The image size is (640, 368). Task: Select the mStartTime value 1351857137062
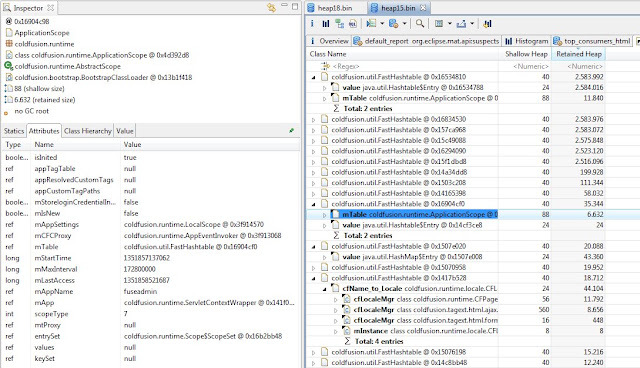click(x=147, y=258)
